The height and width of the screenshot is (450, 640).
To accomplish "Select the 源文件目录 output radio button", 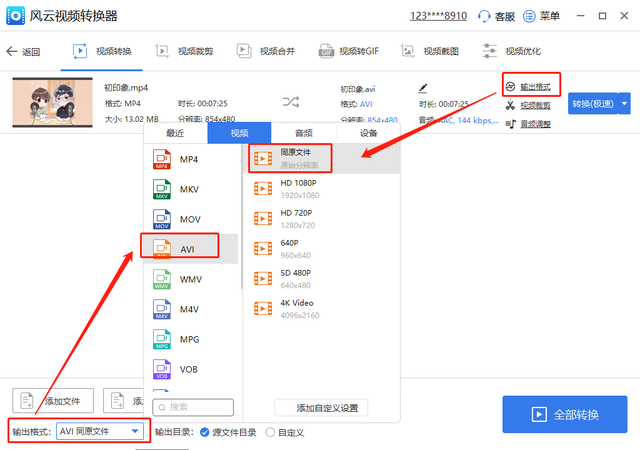I will [x=205, y=432].
